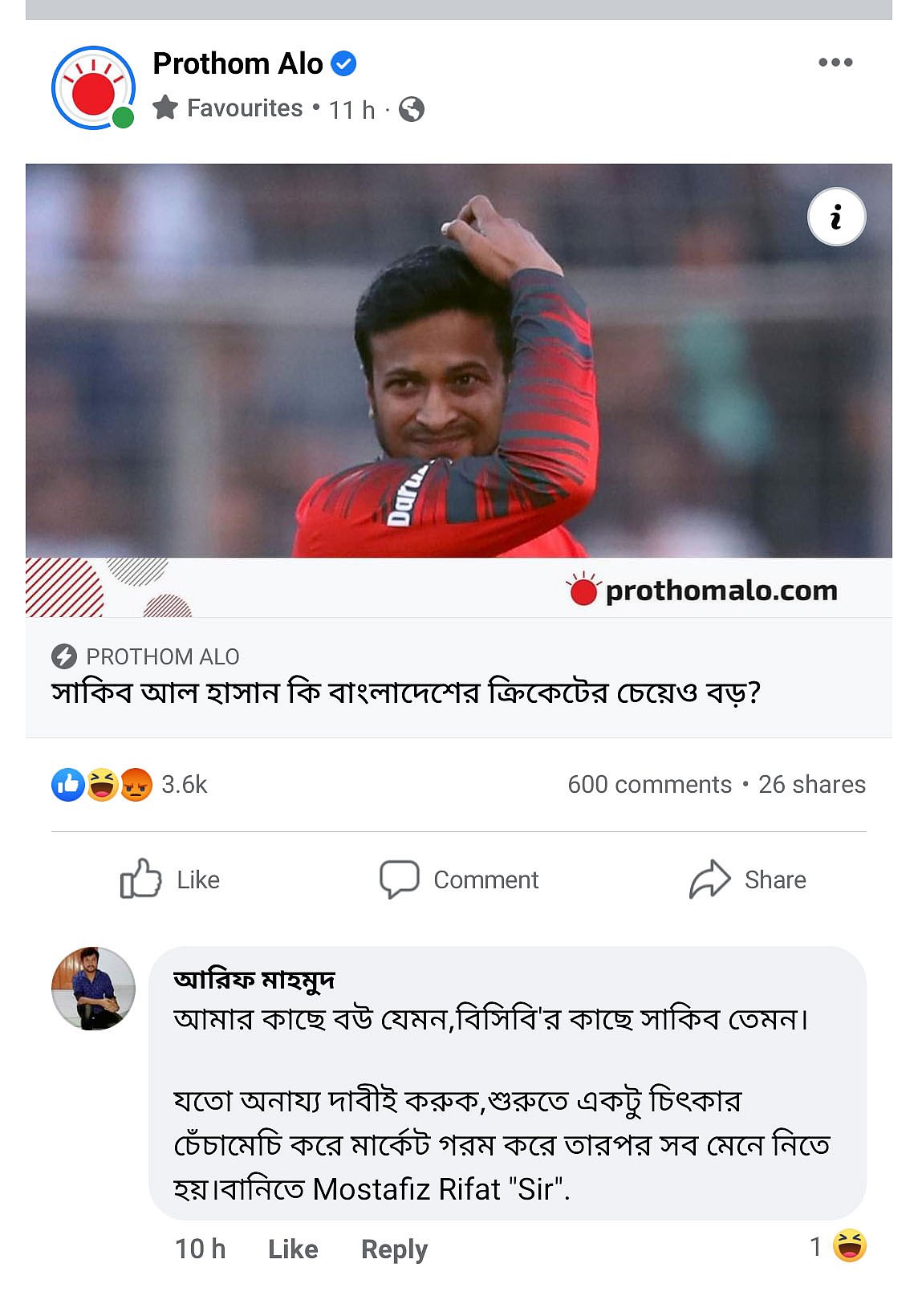Open the 3.6k reactions count
Viewport: 918px width, 1316px height.
(x=184, y=784)
